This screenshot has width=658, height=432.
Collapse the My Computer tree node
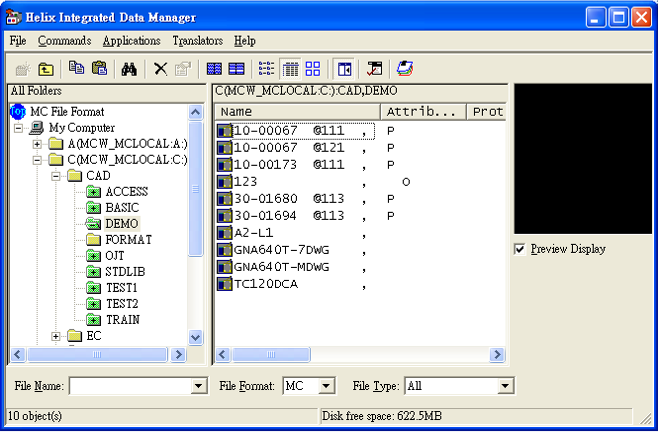18,128
